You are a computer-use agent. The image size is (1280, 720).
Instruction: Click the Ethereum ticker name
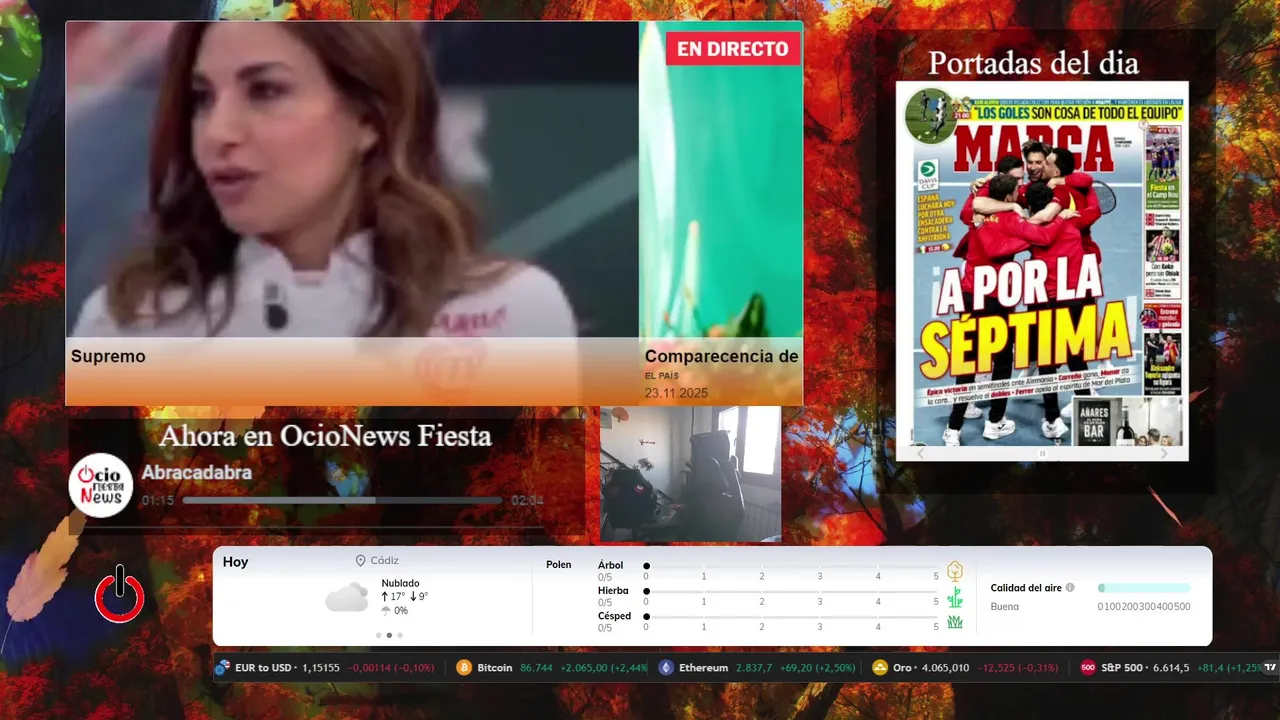(x=703, y=668)
